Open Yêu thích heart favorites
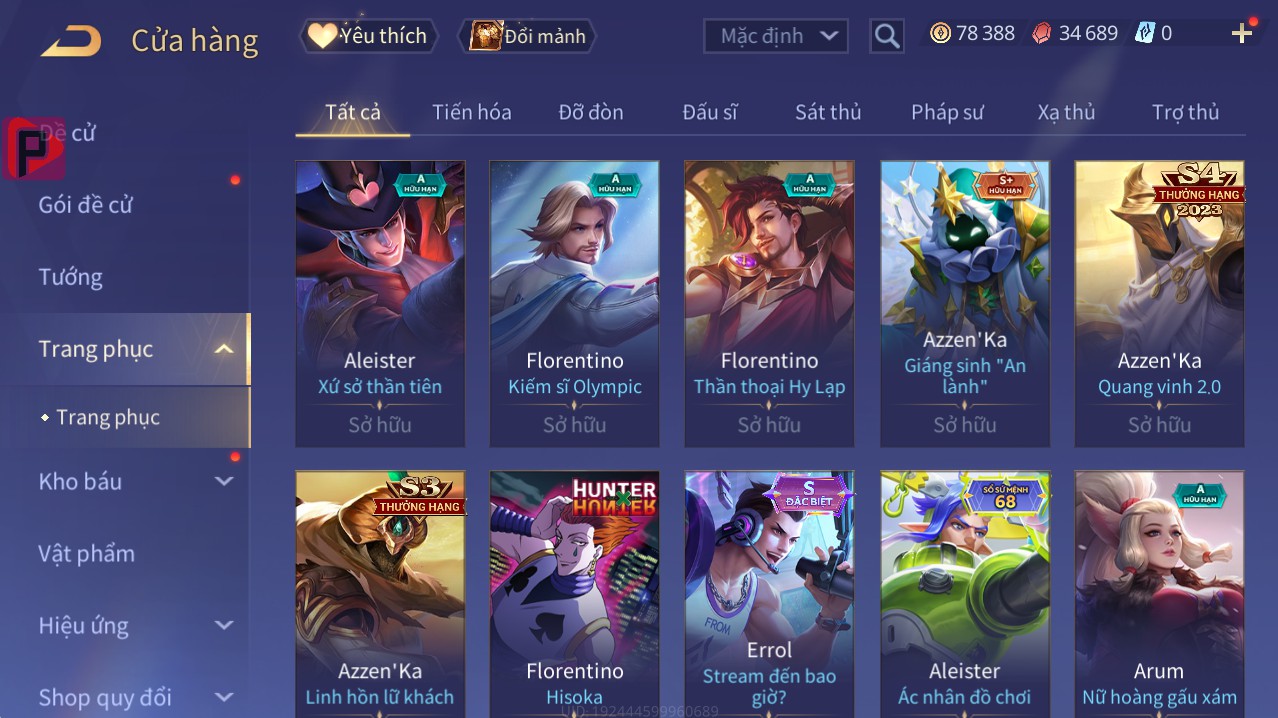Screen dimensions: 1278x718 click(368, 36)
